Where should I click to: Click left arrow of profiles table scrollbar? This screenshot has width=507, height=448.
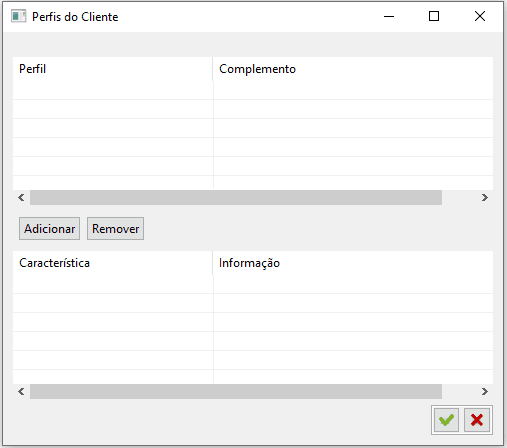point(21,198)
